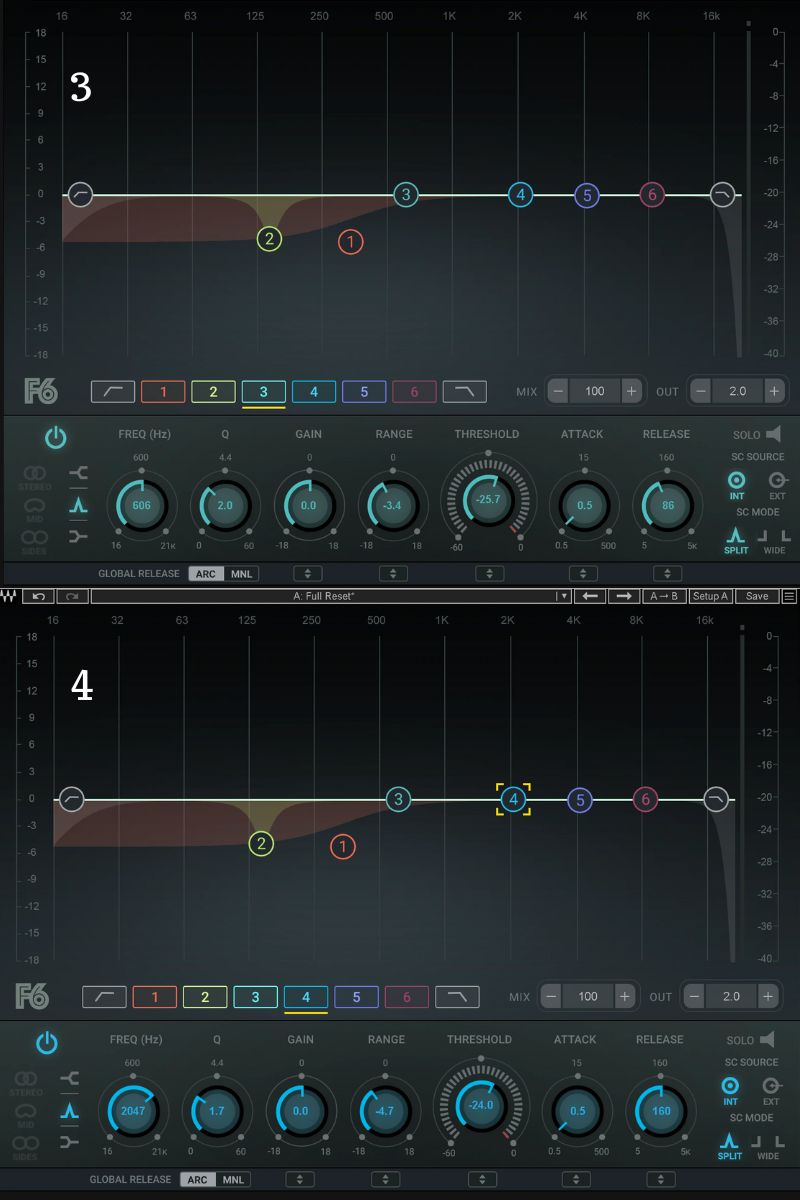Expand the stepper arrows under the 160 Release knob
The image size is (800, 1200).
click(x=660, y=1179)
